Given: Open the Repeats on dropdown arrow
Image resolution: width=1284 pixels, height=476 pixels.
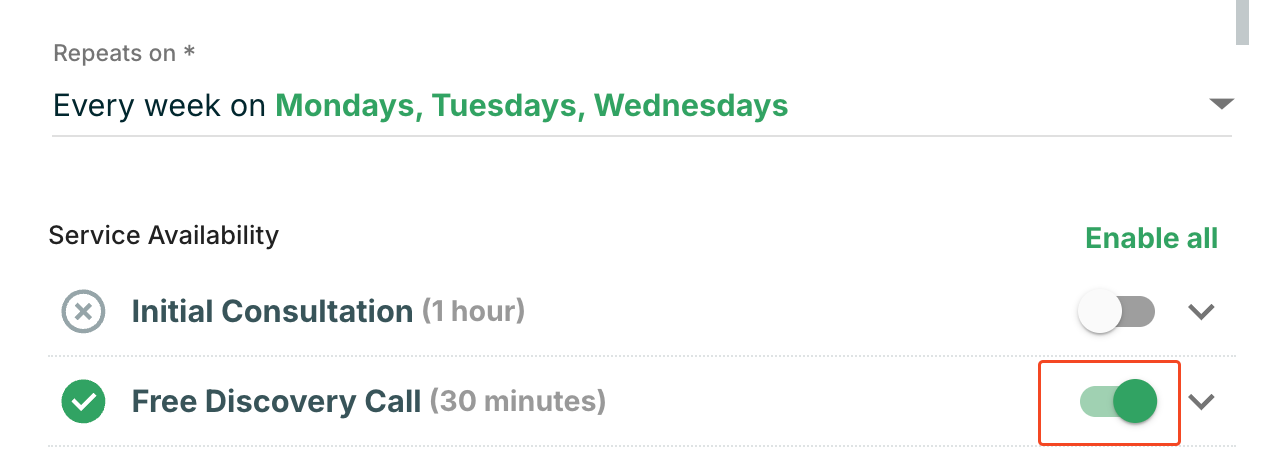Looking at the screenshot, I should click(1221, 104).
